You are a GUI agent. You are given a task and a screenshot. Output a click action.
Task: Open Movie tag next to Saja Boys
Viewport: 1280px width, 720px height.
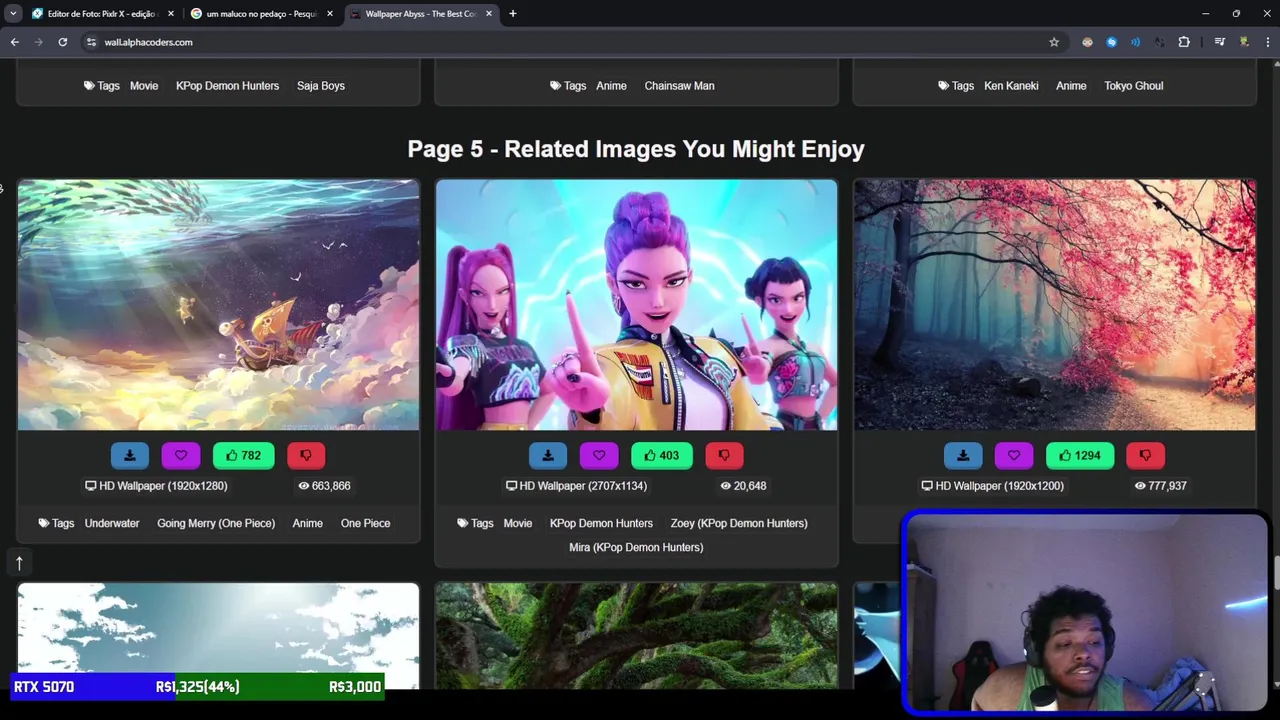[144, 86]
